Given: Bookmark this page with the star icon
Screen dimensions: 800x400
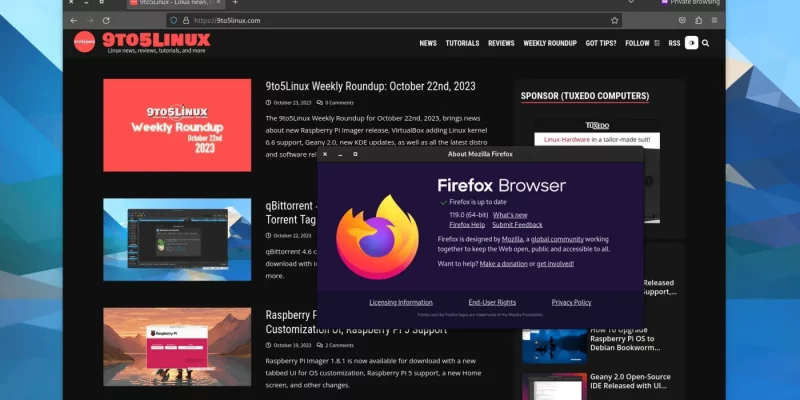Looking at the screenshot, I should (614, 20).
